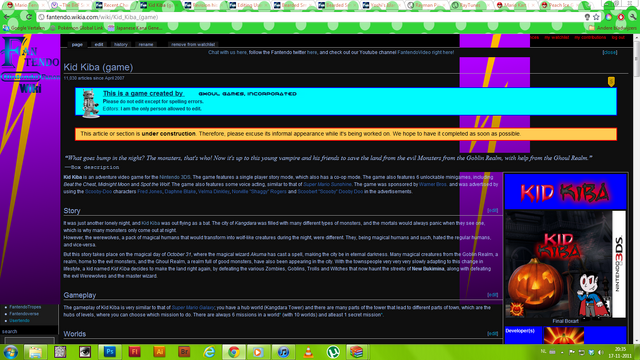The width and height of the screenshot is (640, 360).
Task: Reload the page with the refresh icon
Action: 29,17
